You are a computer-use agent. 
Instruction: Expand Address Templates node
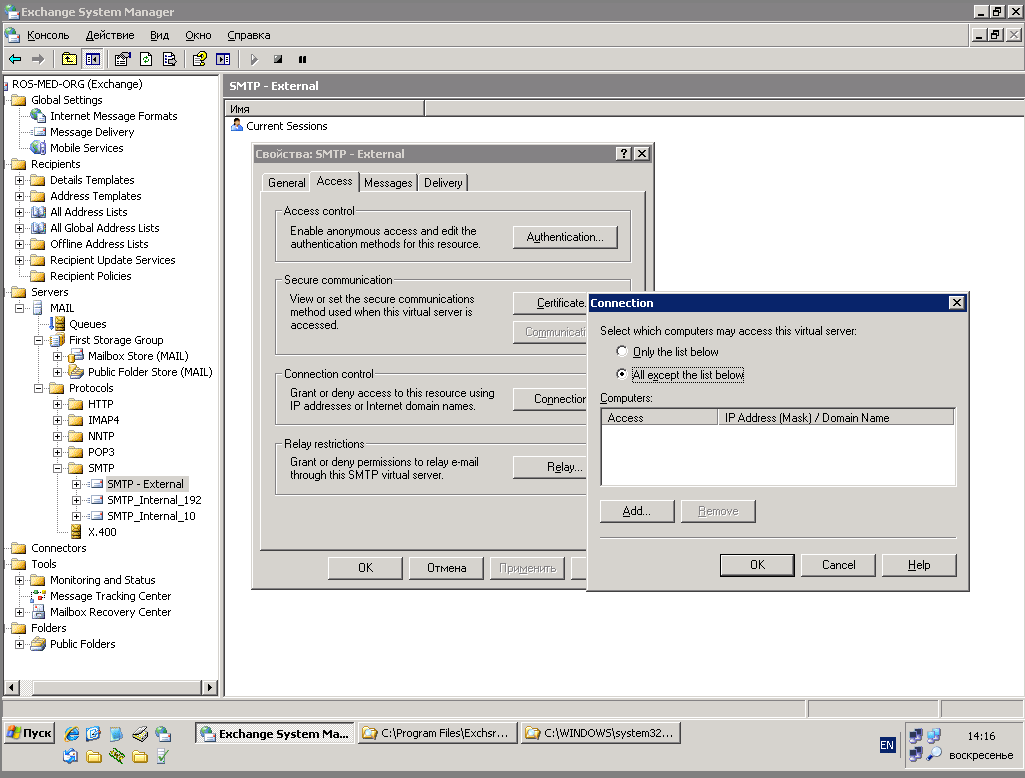(x=20, y=196)
